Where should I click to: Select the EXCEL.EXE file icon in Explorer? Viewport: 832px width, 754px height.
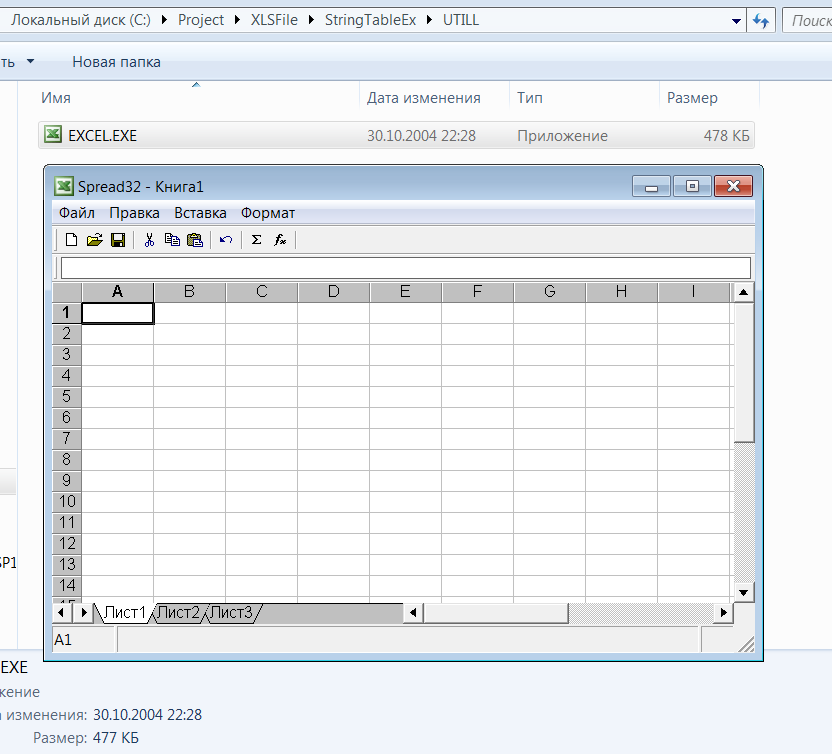(53, 135)
